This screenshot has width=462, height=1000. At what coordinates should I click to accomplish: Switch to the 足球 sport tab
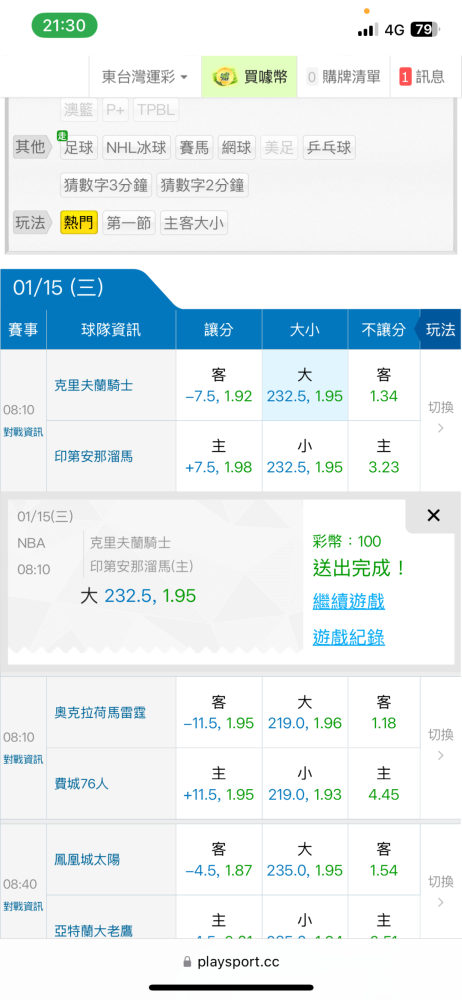tap(79, 148)
